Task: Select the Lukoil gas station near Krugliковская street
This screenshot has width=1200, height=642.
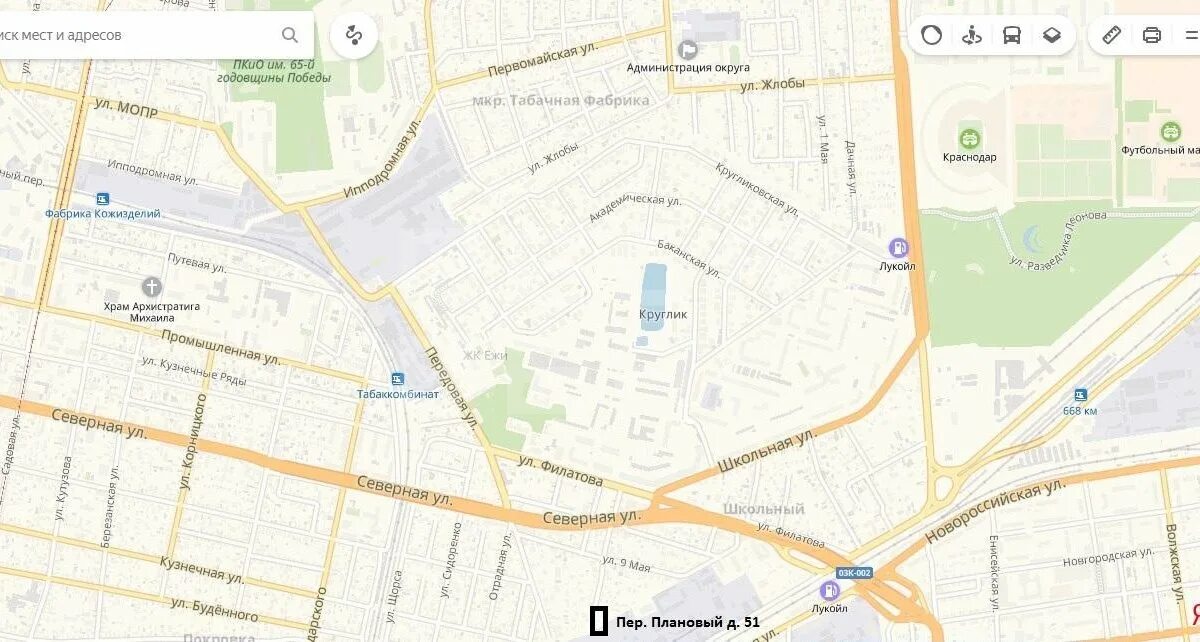Action: click(900, 247)
